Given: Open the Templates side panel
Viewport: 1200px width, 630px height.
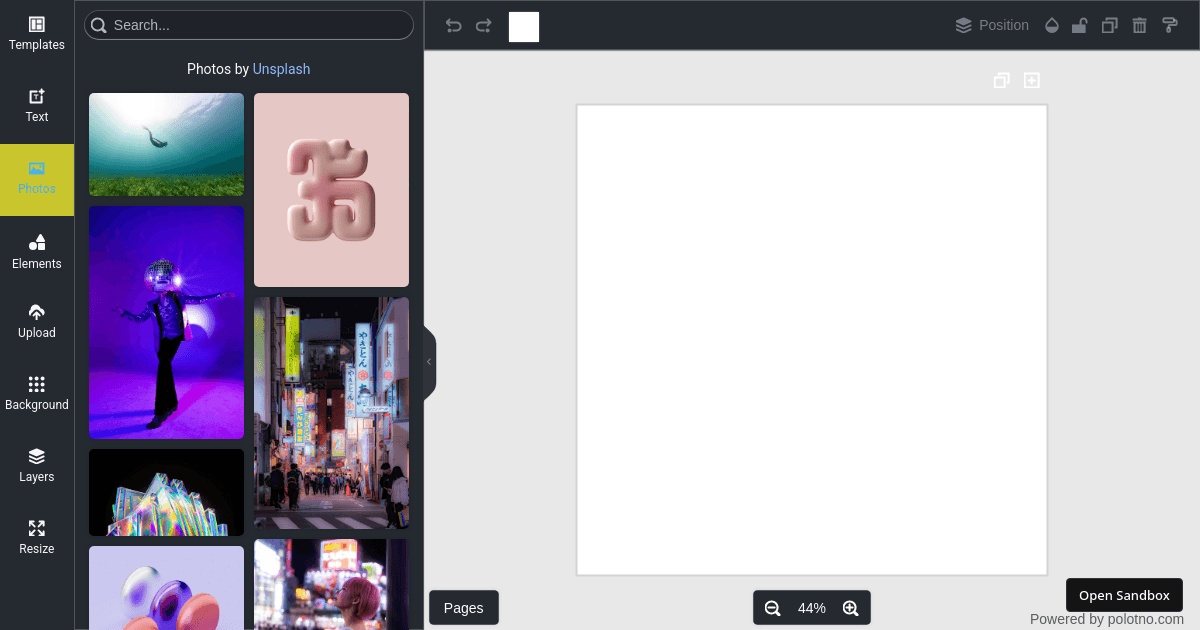Looking at the screenshot, I should pos(37,34).
